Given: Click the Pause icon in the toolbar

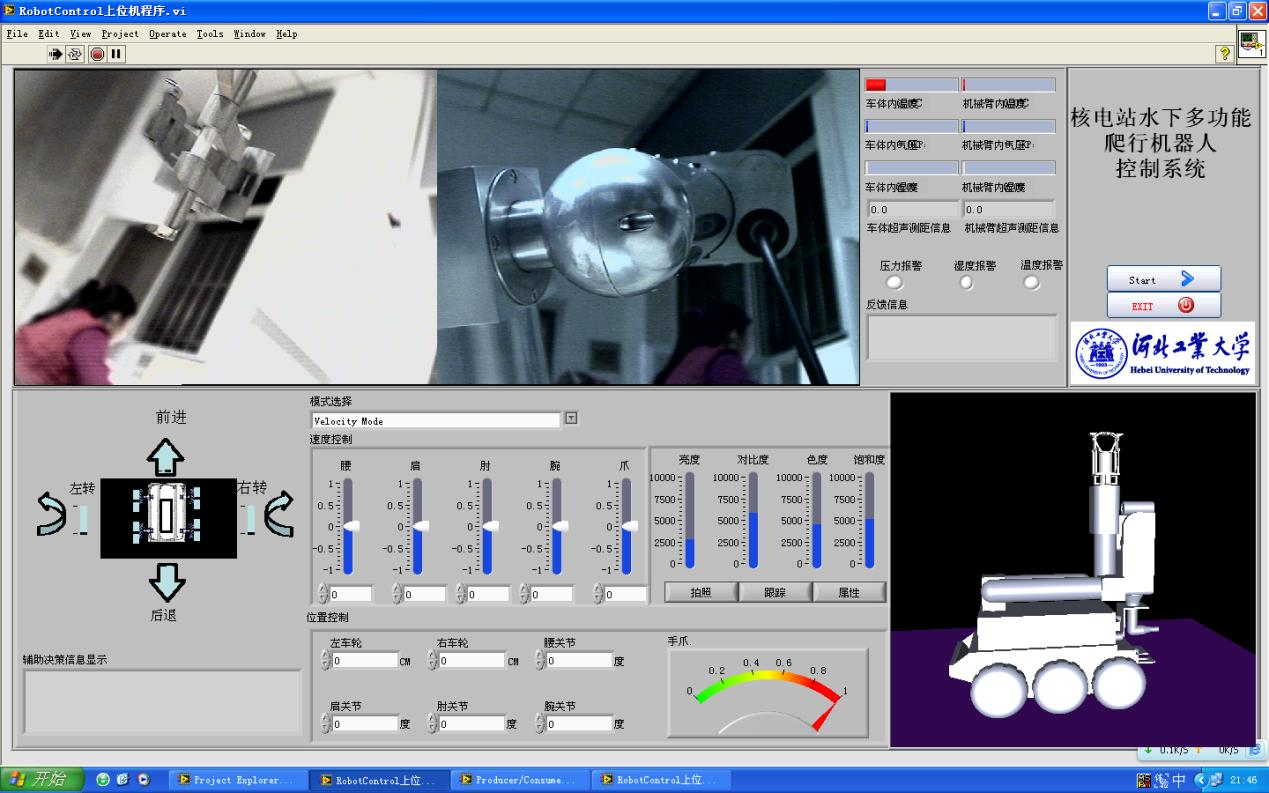Looking at the screenshot, I should 116,54.
